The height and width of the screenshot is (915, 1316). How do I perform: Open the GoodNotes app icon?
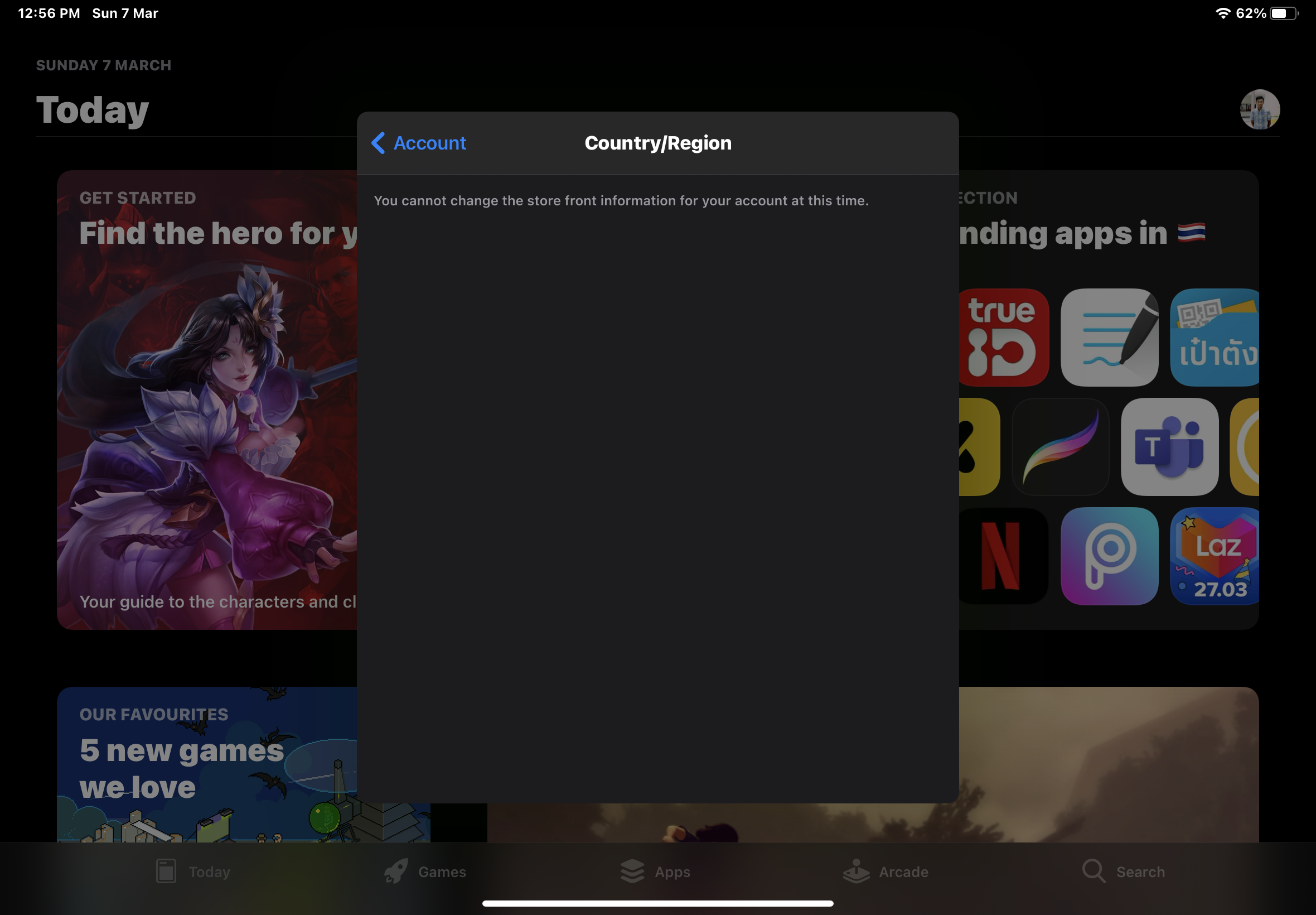pos(1109,338)
